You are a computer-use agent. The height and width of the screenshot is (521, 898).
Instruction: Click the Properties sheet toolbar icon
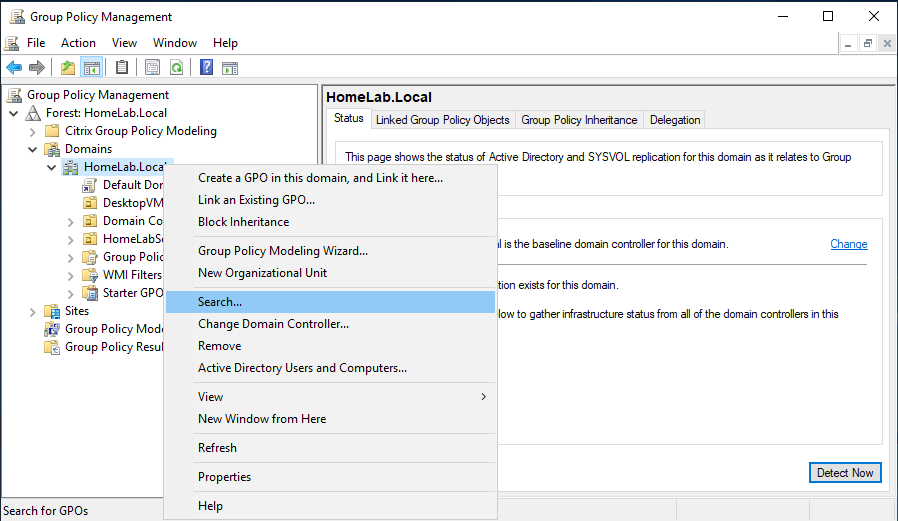coord(152,68)
